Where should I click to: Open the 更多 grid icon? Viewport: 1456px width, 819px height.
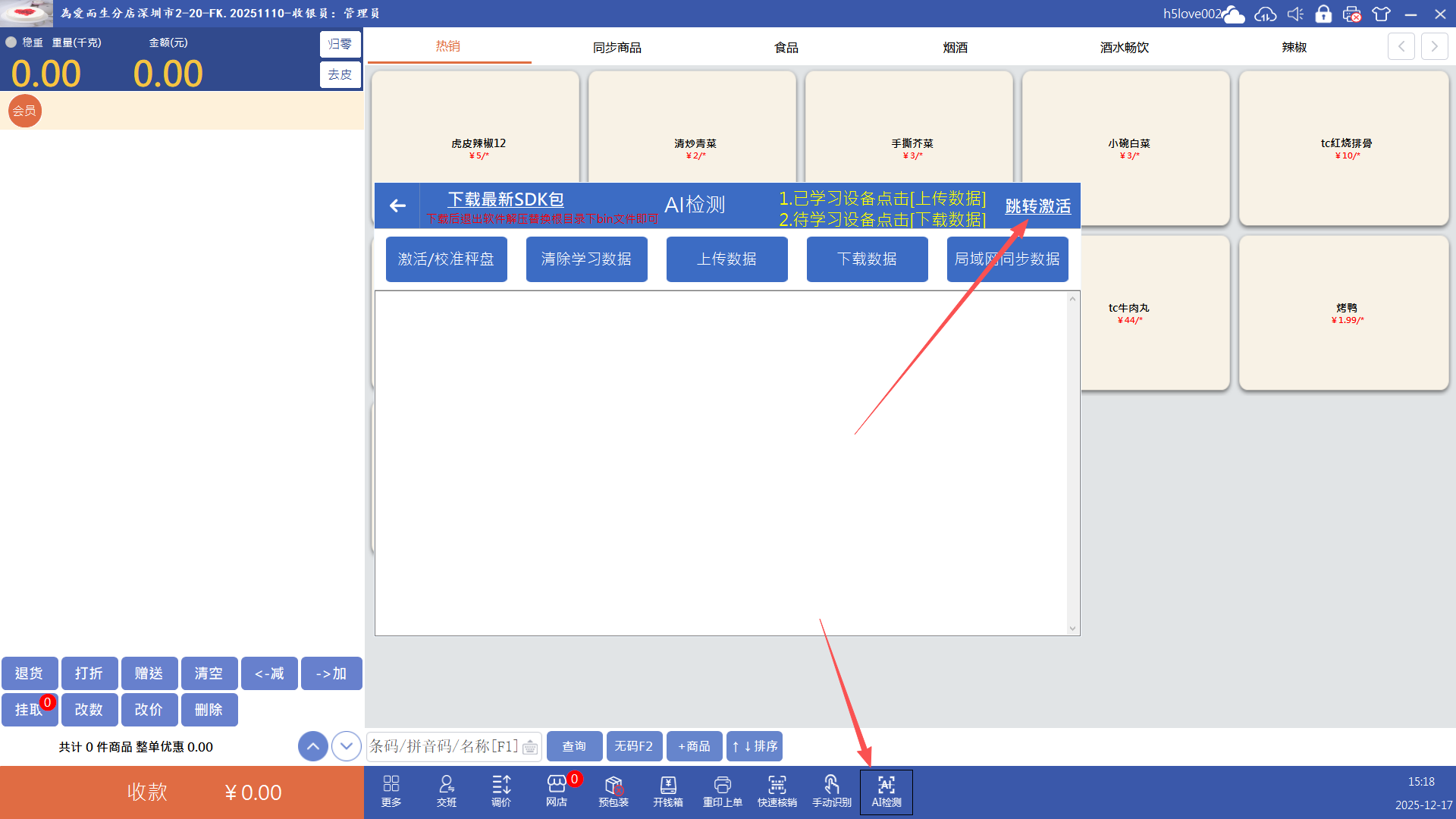(391, 791)
